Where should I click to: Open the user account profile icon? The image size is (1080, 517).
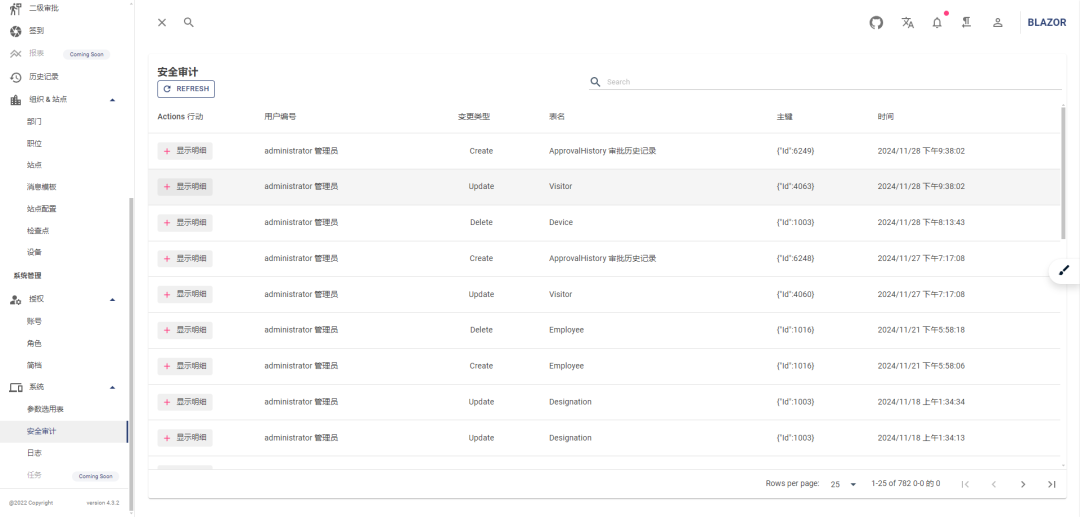997,22
